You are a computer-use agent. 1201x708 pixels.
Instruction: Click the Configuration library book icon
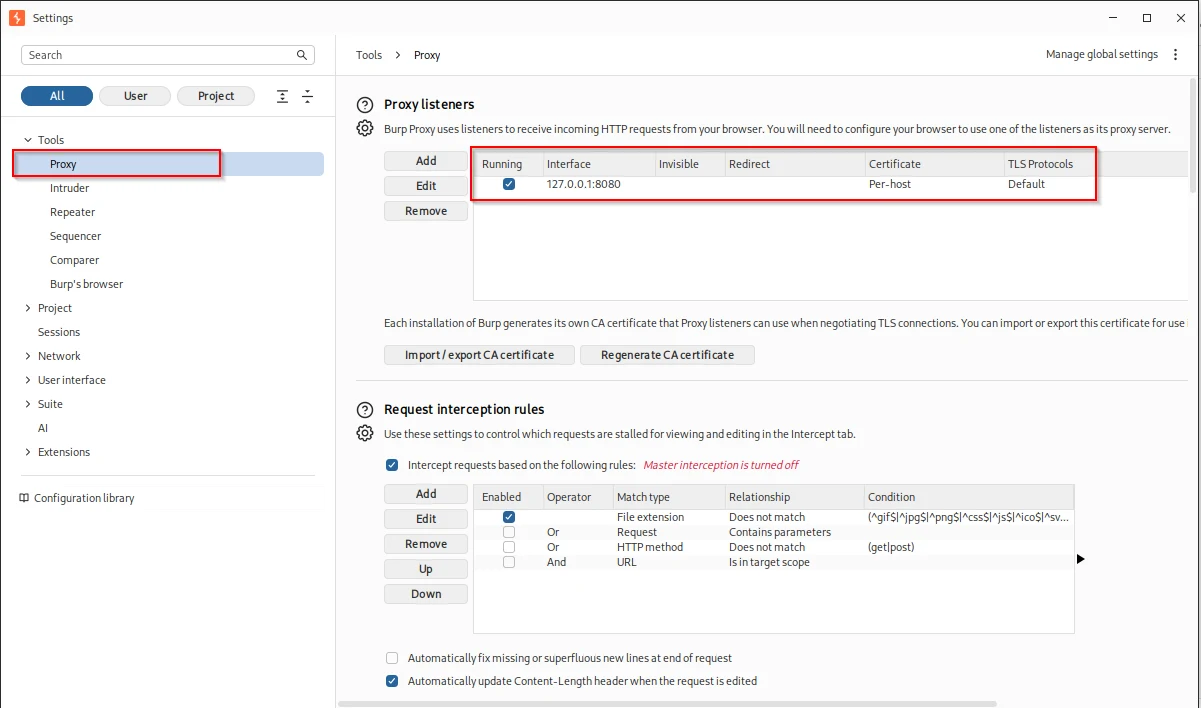[25, 498]
